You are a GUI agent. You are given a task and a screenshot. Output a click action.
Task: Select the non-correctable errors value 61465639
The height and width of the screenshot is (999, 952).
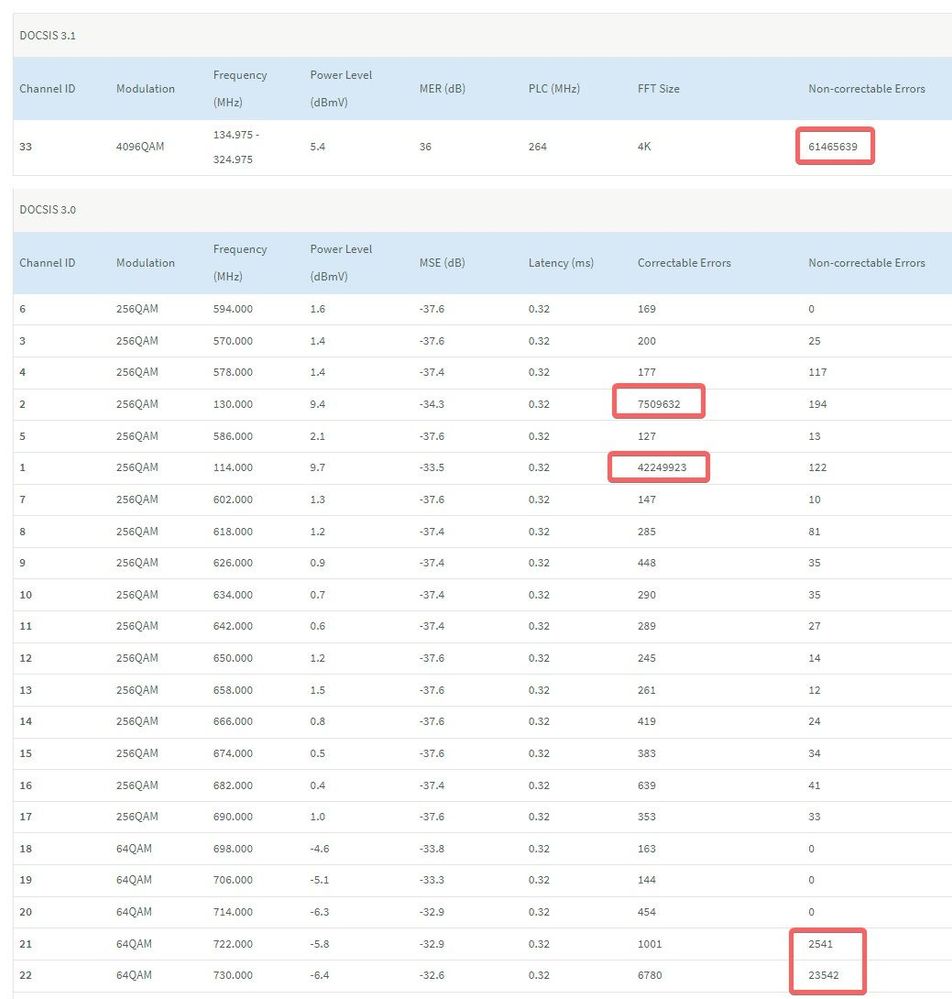(833, 147)
